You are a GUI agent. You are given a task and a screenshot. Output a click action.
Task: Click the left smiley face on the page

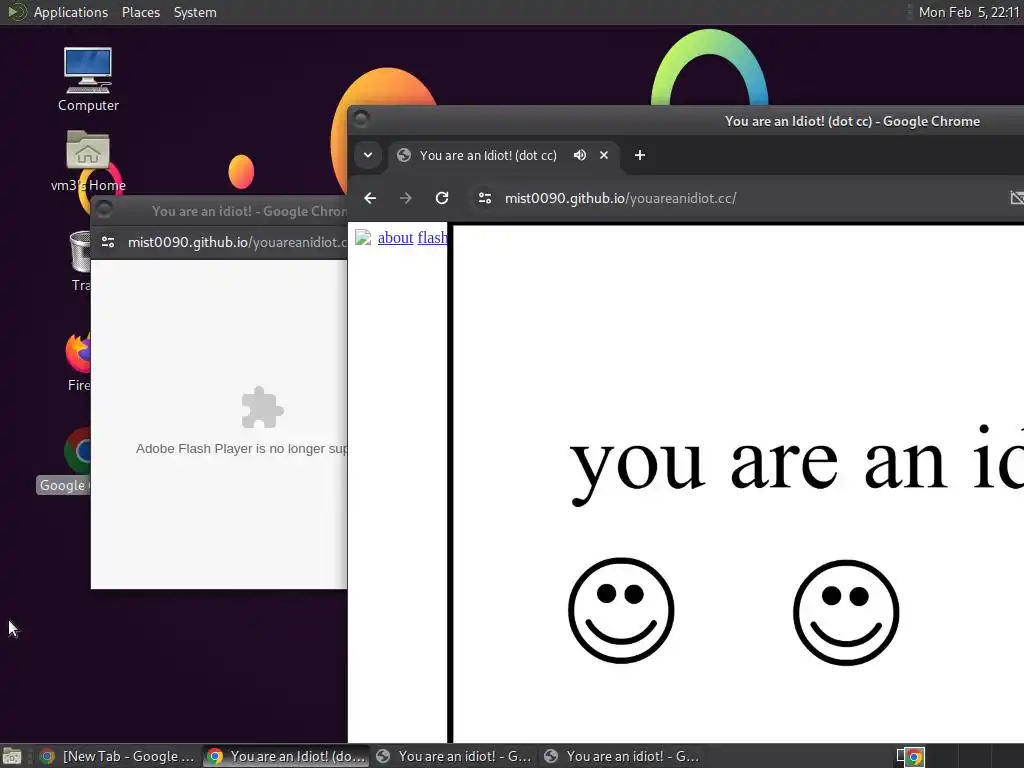tap(621, 611)
